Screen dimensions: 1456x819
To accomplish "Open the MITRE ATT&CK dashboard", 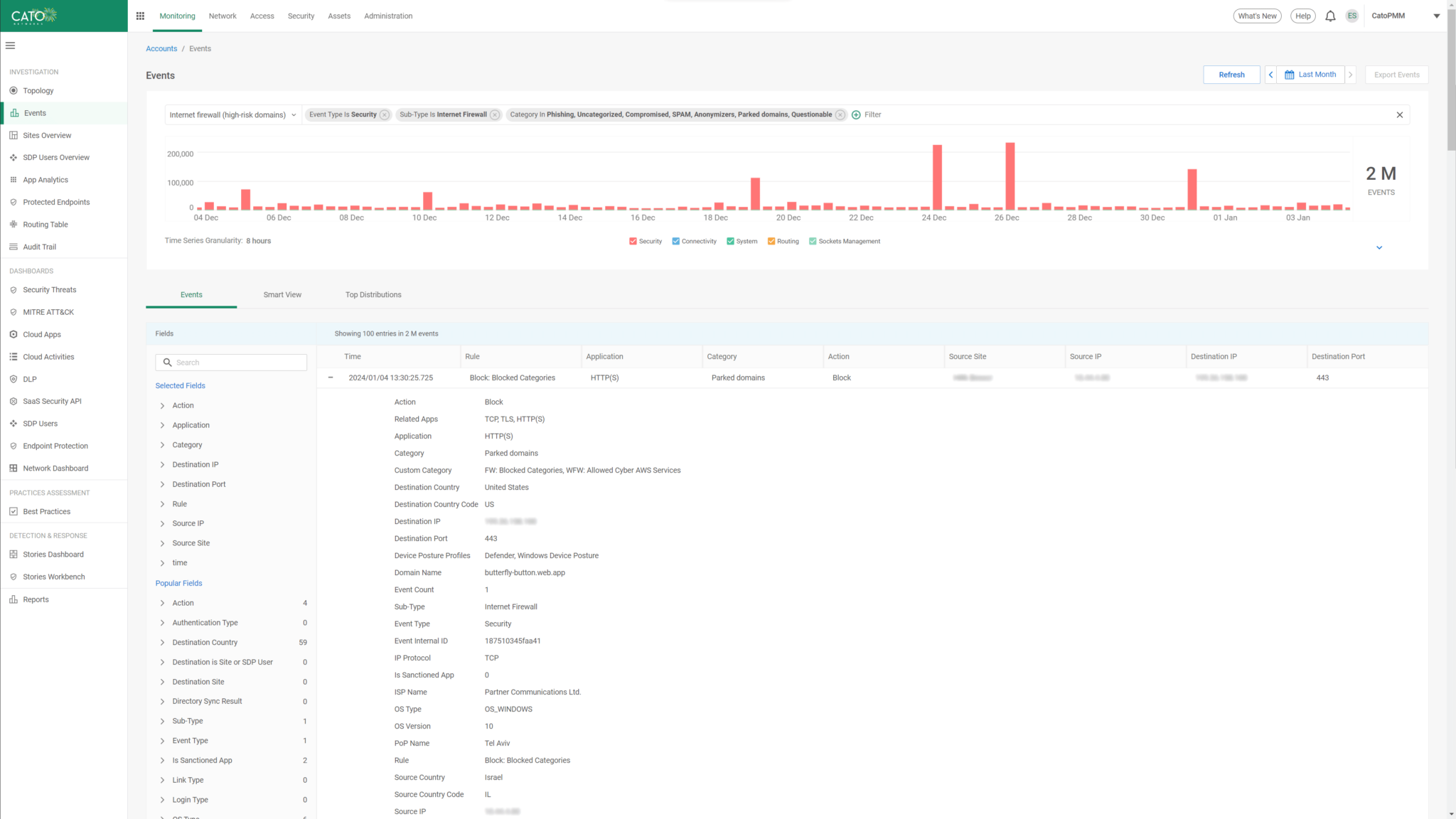I will (48, 311).
